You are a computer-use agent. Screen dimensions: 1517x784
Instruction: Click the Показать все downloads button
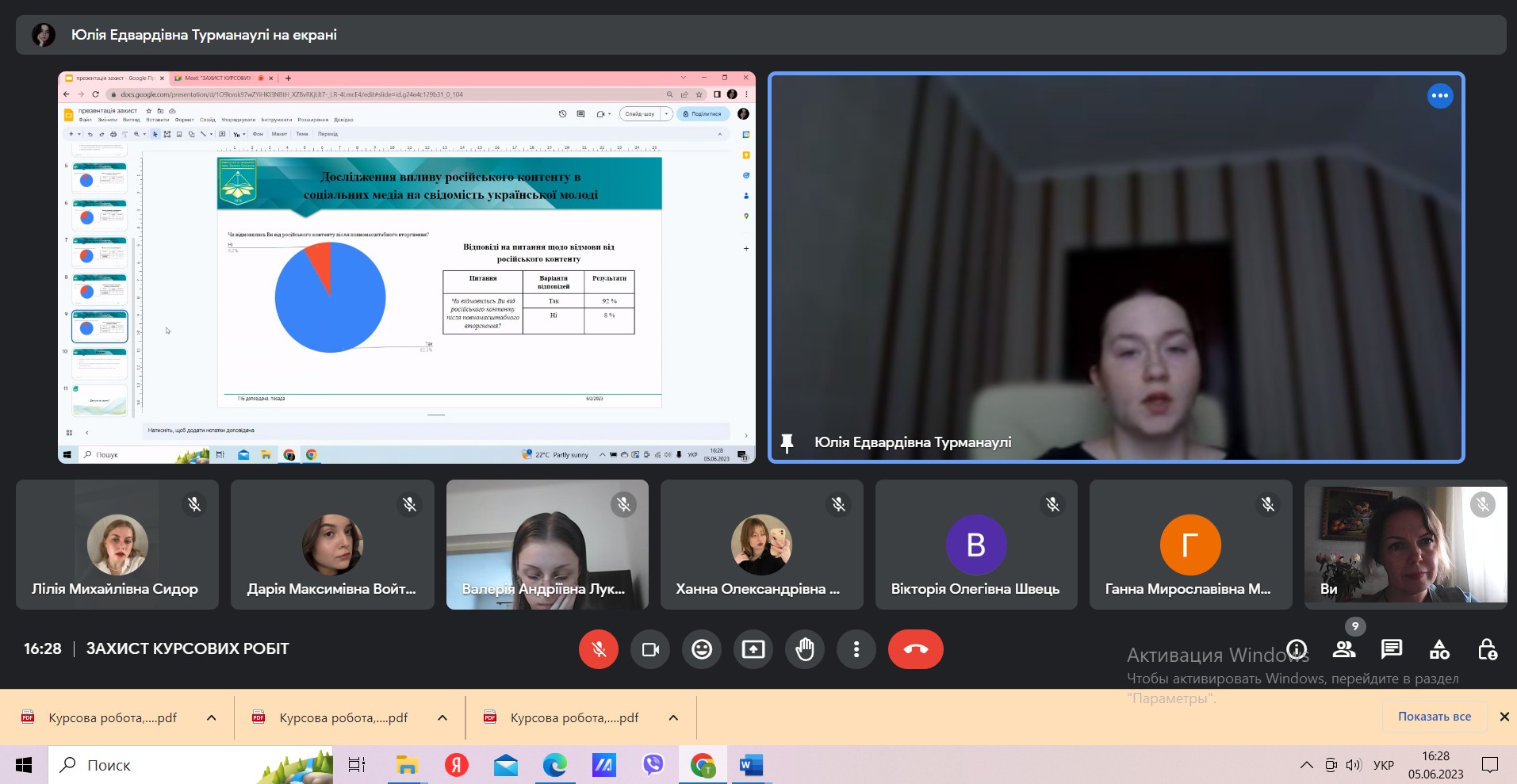point(1434,717)
